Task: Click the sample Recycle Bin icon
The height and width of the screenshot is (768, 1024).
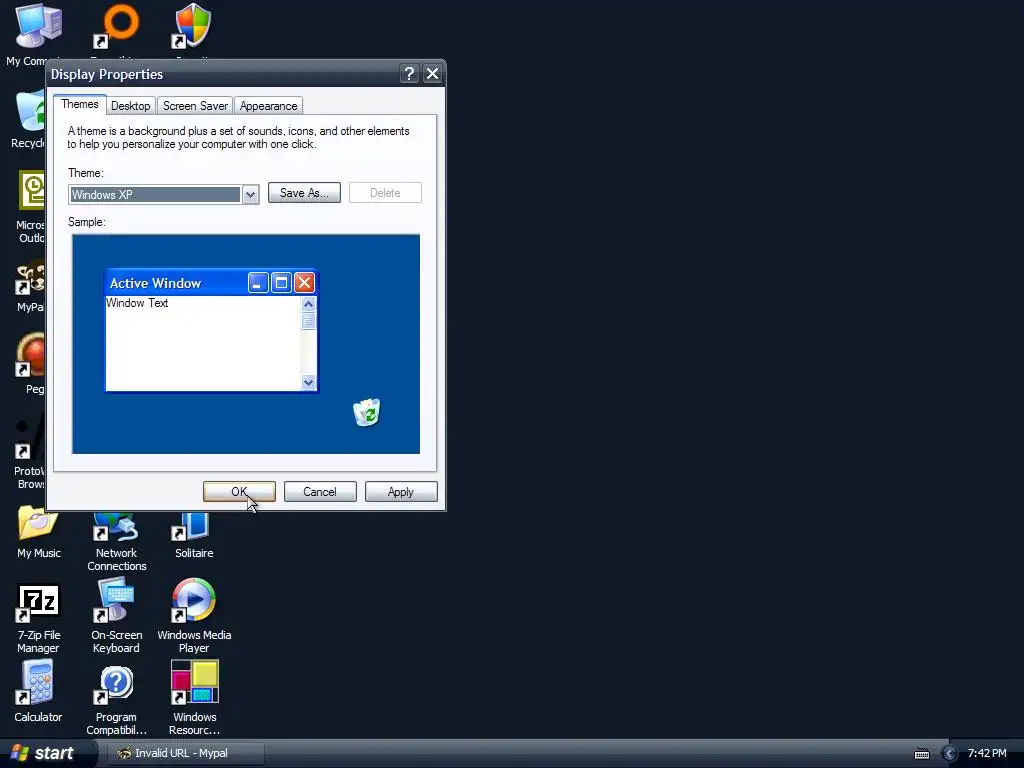Action: click(x=367, y=412)
